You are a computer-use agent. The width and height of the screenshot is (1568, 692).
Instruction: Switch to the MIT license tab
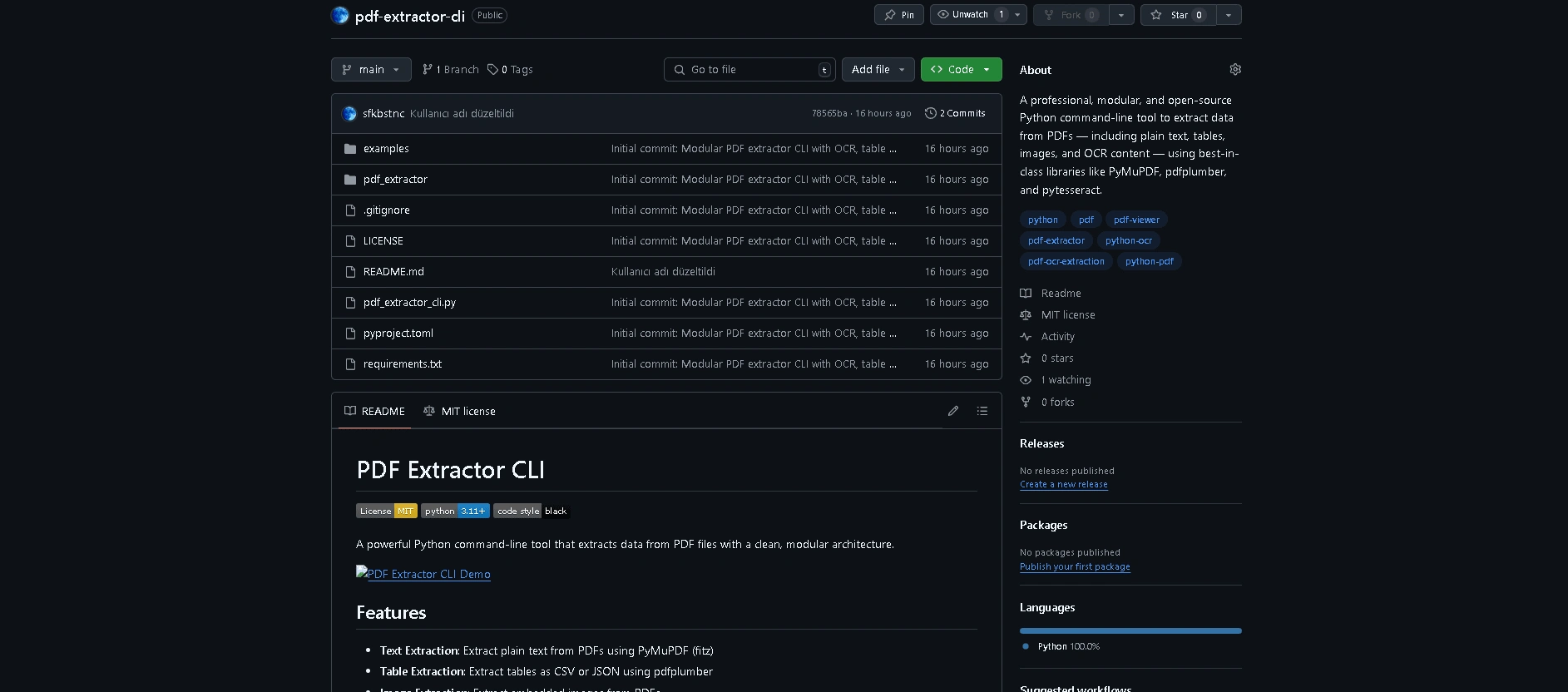(459, 411)
